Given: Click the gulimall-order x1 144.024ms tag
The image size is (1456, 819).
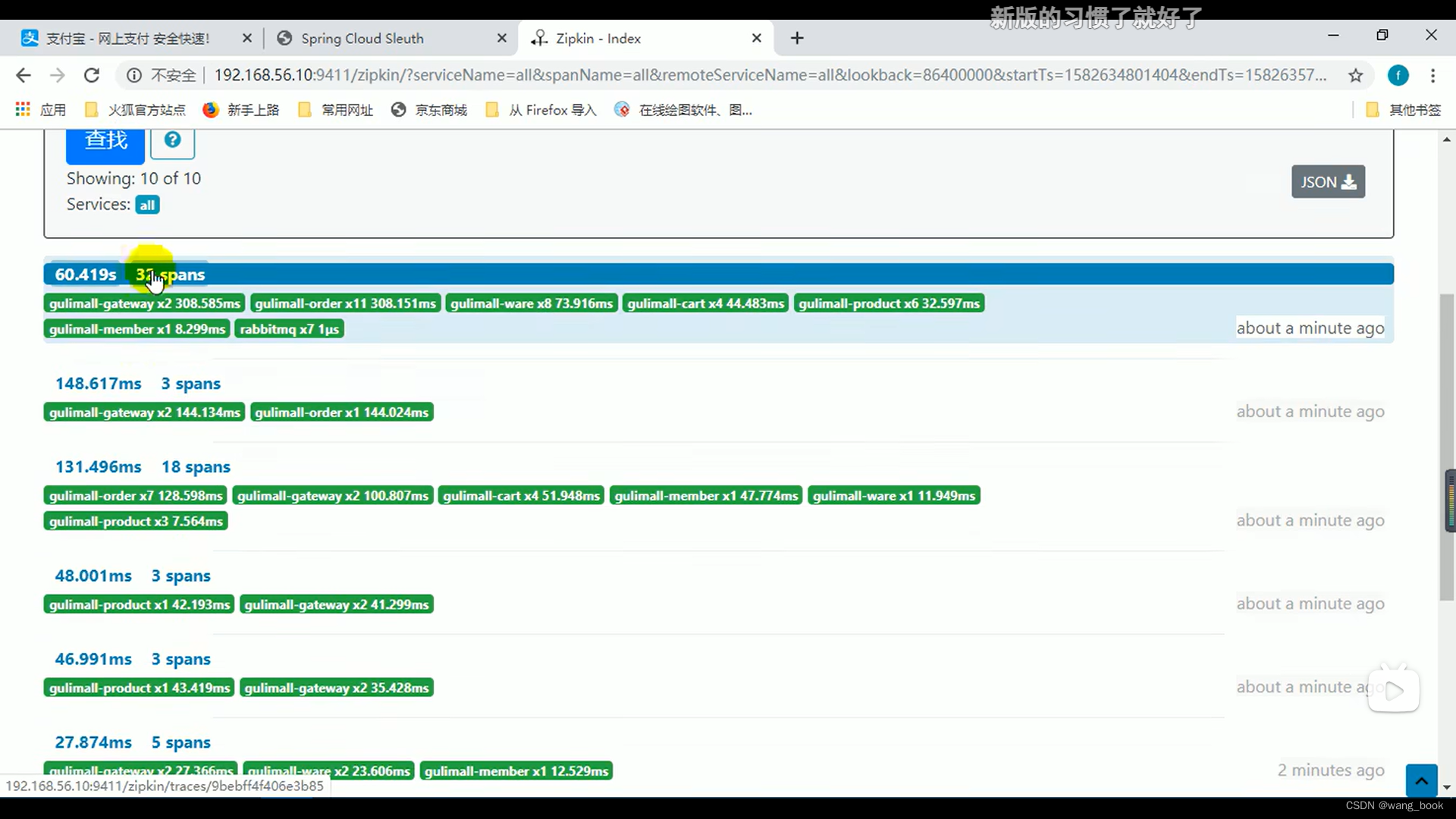Looking at the screenshot, I should 341,413.
